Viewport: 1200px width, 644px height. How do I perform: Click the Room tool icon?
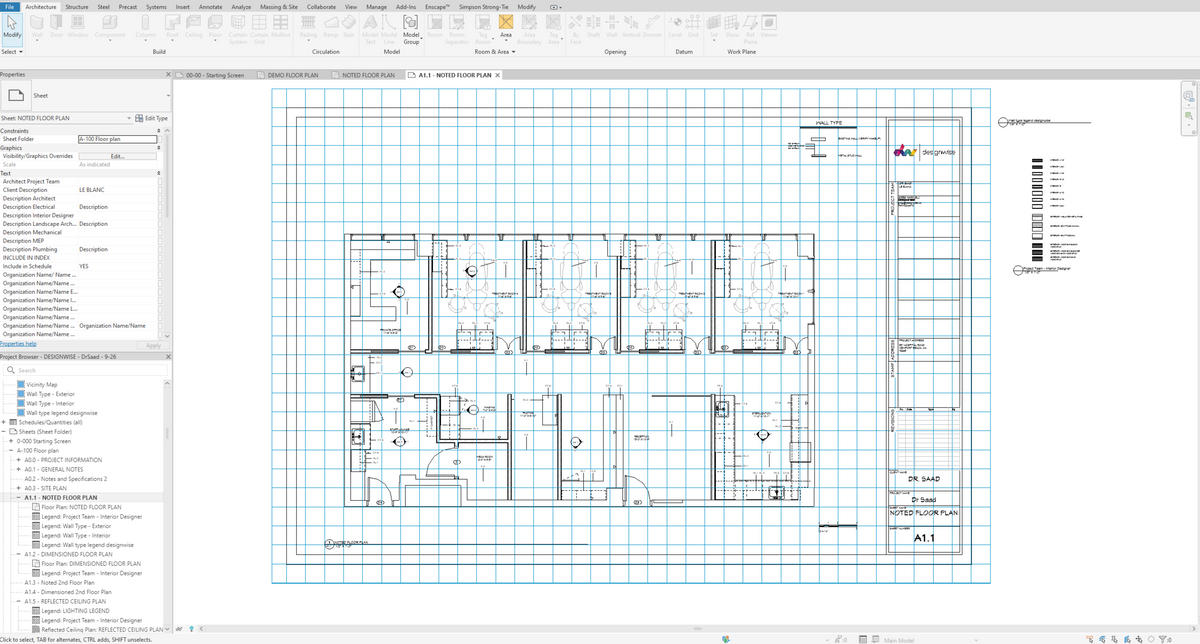point(435,23)
